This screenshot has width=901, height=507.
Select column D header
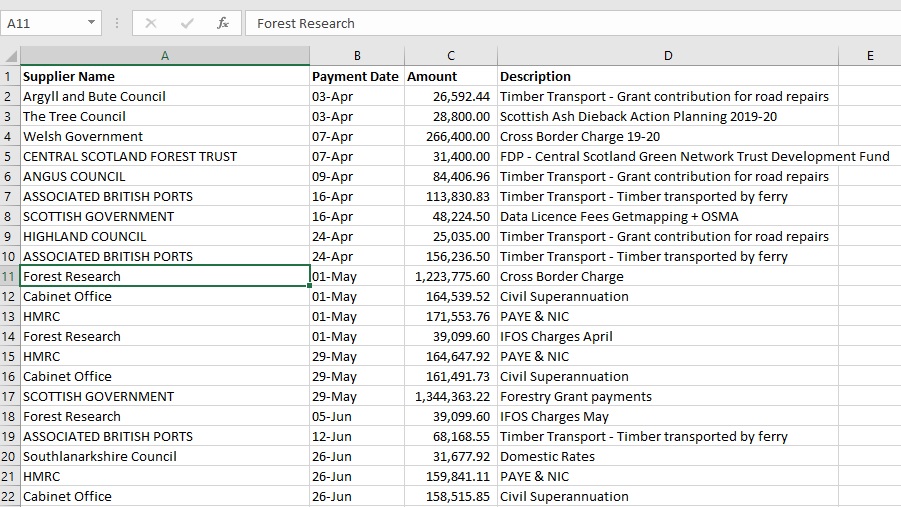click(x=667, y=56)
